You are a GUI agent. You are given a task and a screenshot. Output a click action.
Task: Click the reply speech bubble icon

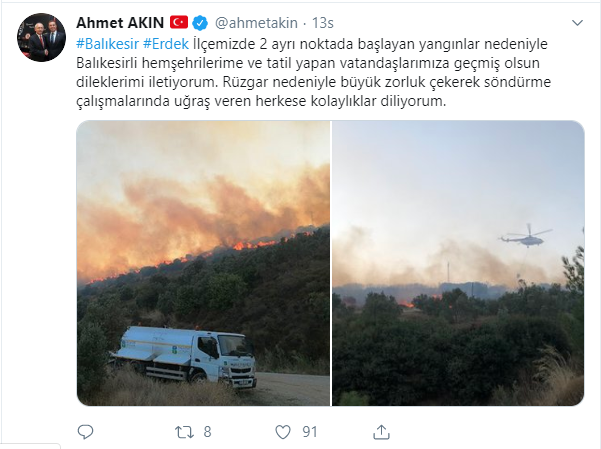click(85, 432)
